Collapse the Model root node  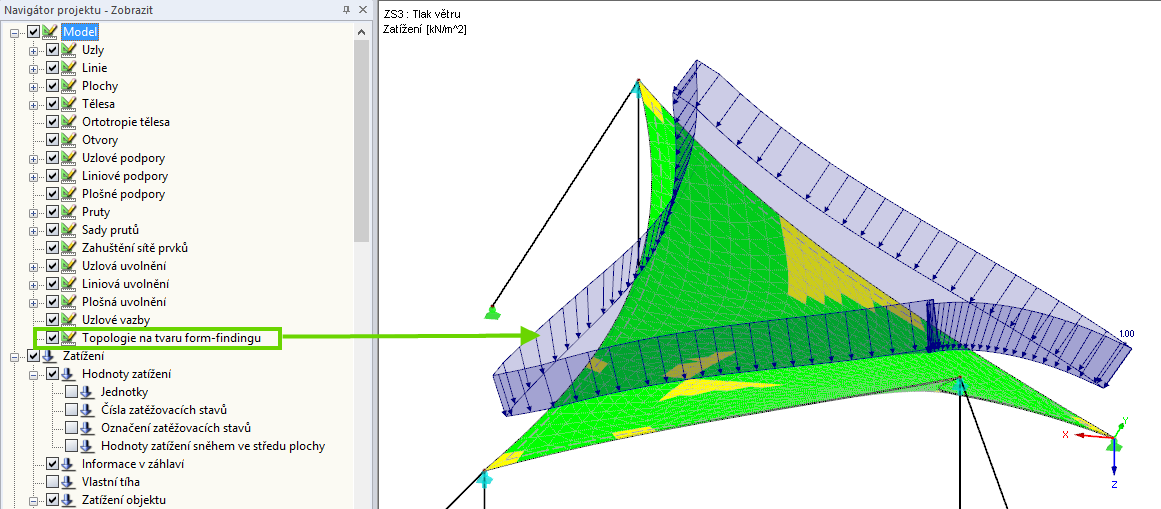15,33
